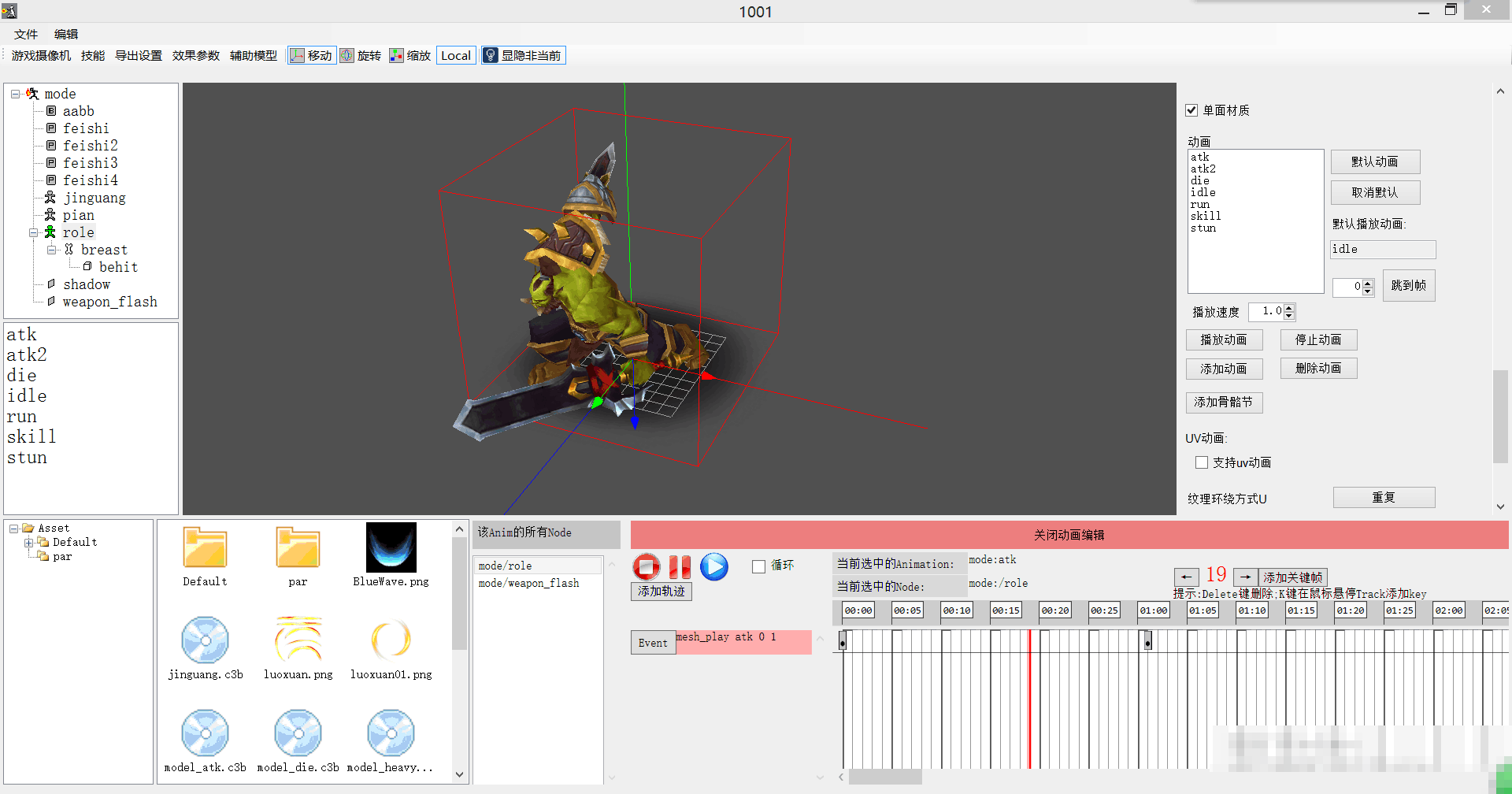Decrease the 播放速度 playback speed value

point(1289,316)
